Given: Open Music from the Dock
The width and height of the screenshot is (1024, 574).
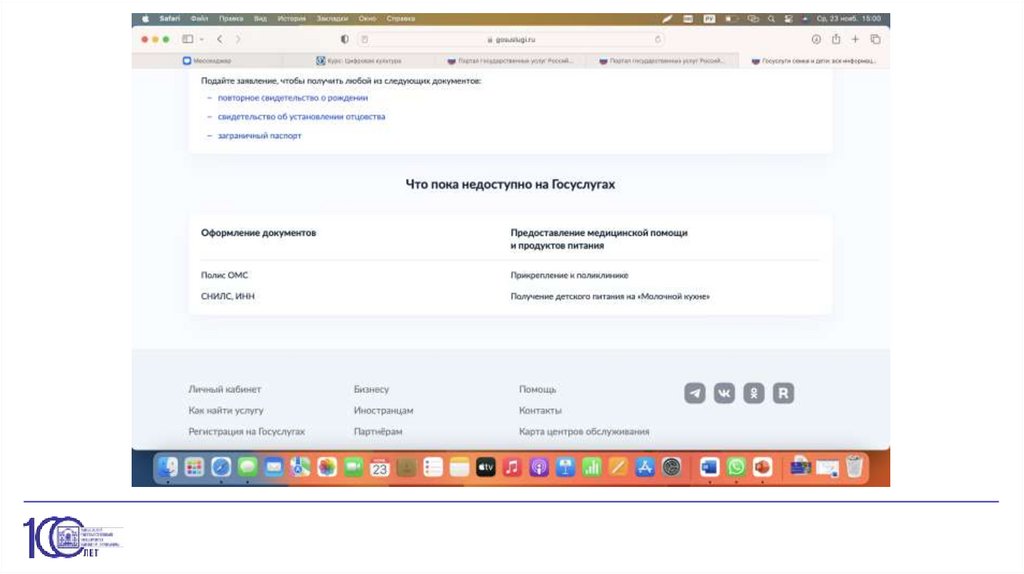Looking at the screenshot, I should 512,468.
